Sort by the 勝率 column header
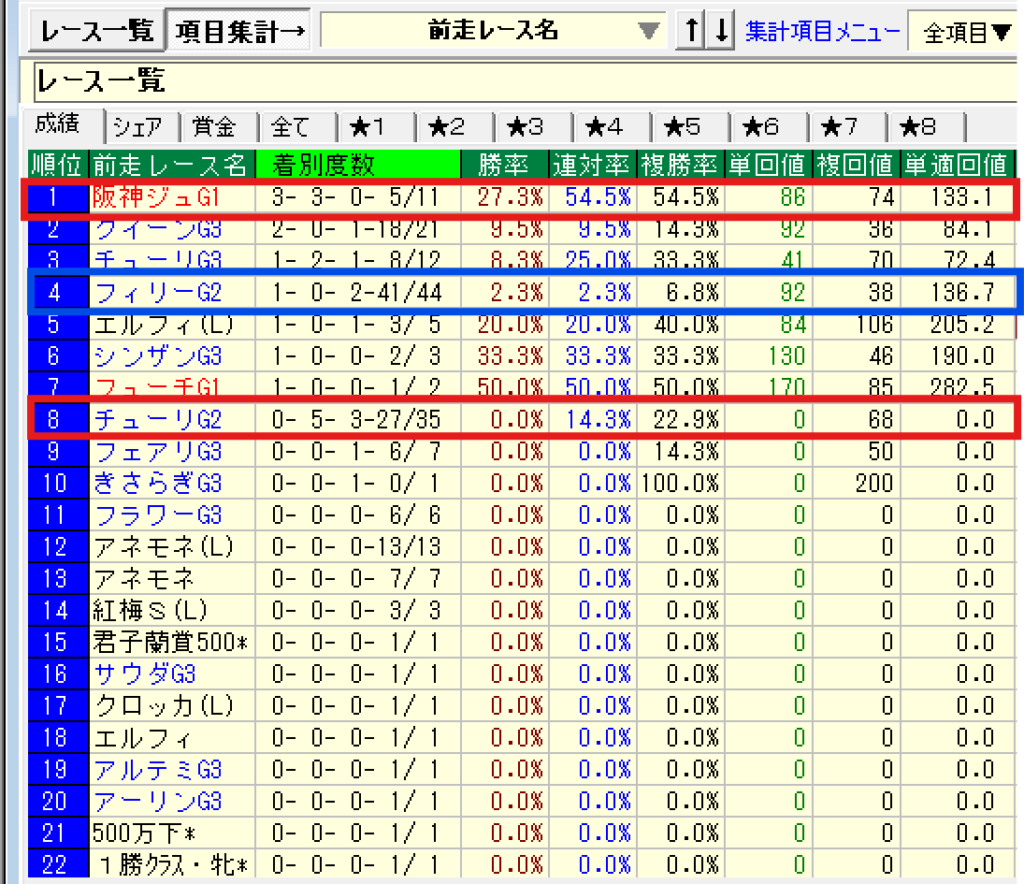The width and height of the screenshot is (1024, 884). (x=503, y=163)
